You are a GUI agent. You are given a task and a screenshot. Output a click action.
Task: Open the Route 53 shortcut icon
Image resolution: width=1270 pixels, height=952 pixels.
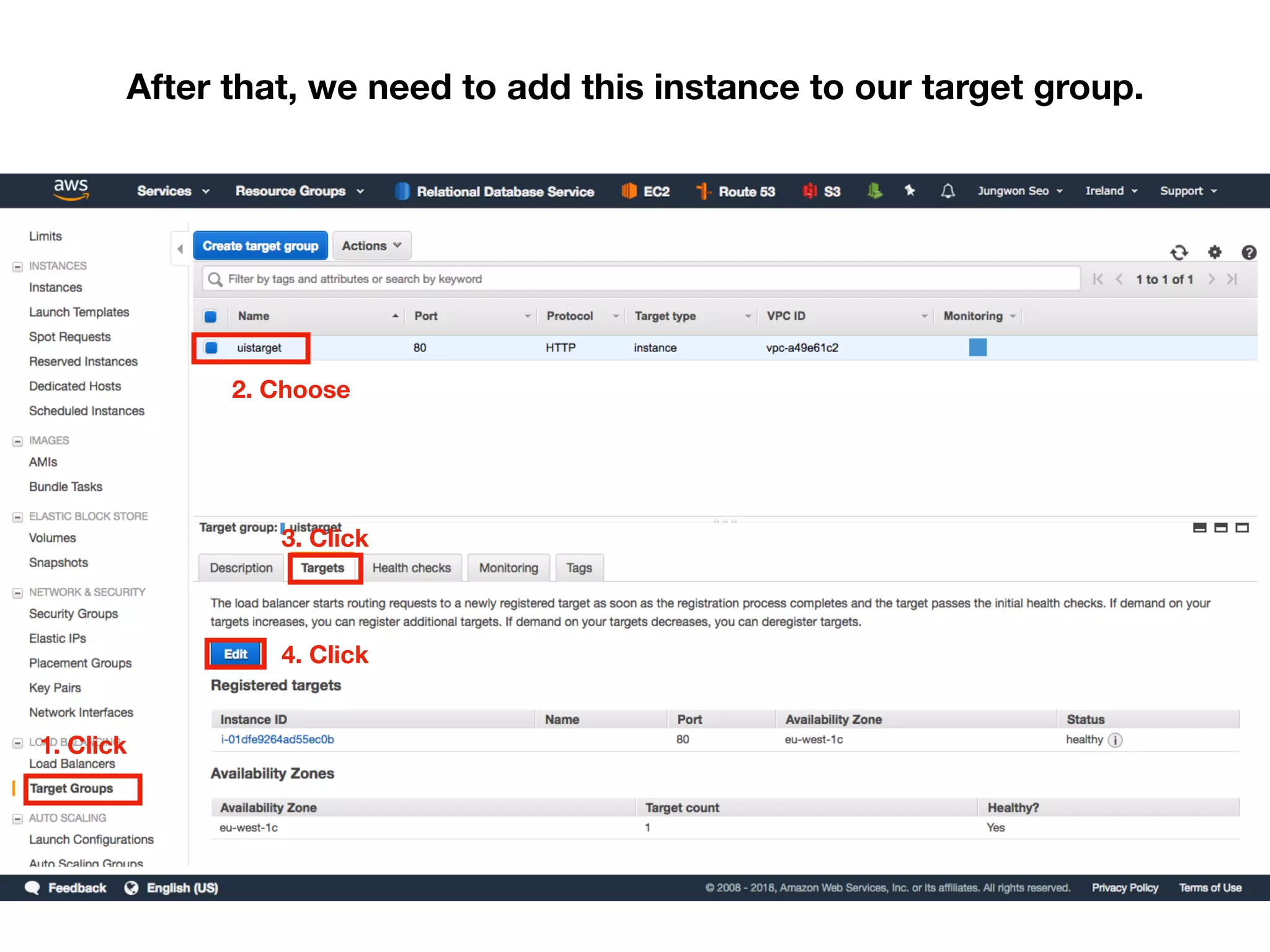tap(703, 191)
